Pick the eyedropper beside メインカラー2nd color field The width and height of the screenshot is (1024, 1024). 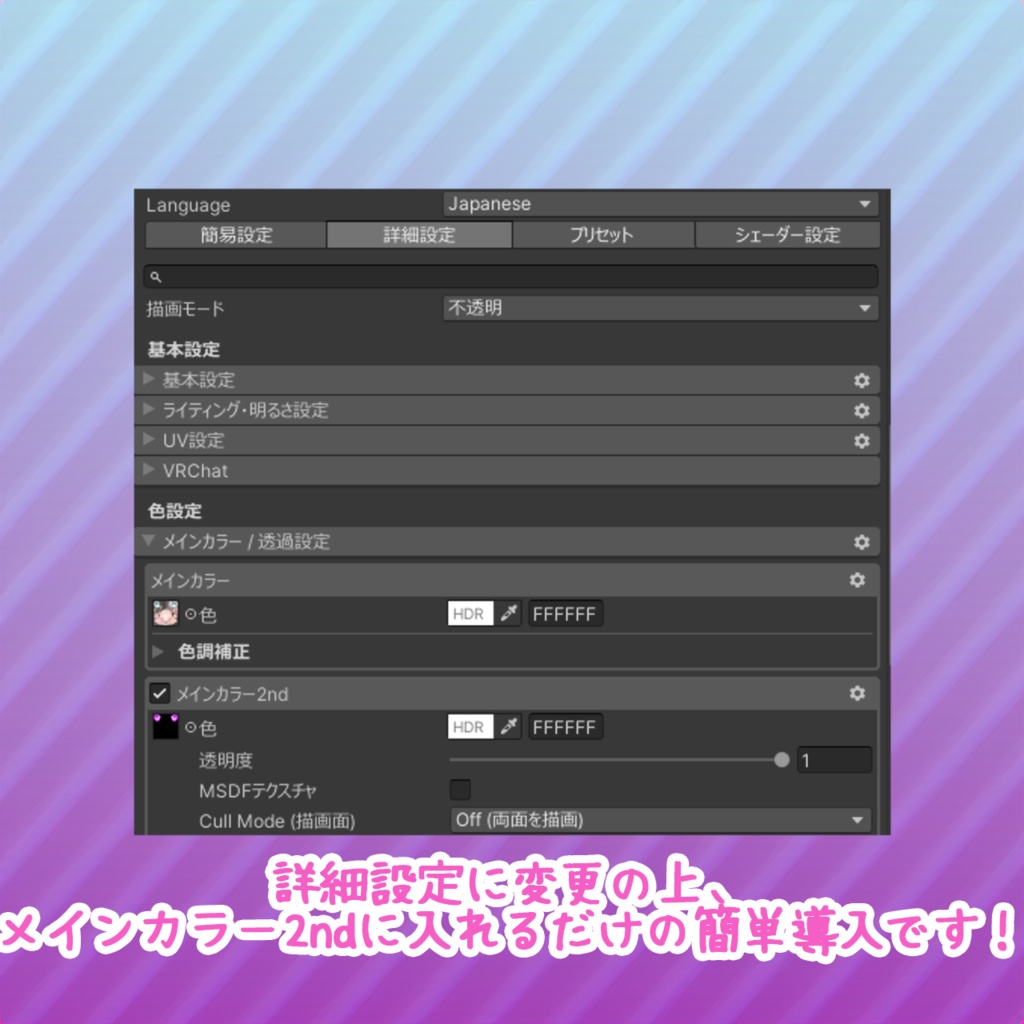point(510,727)
